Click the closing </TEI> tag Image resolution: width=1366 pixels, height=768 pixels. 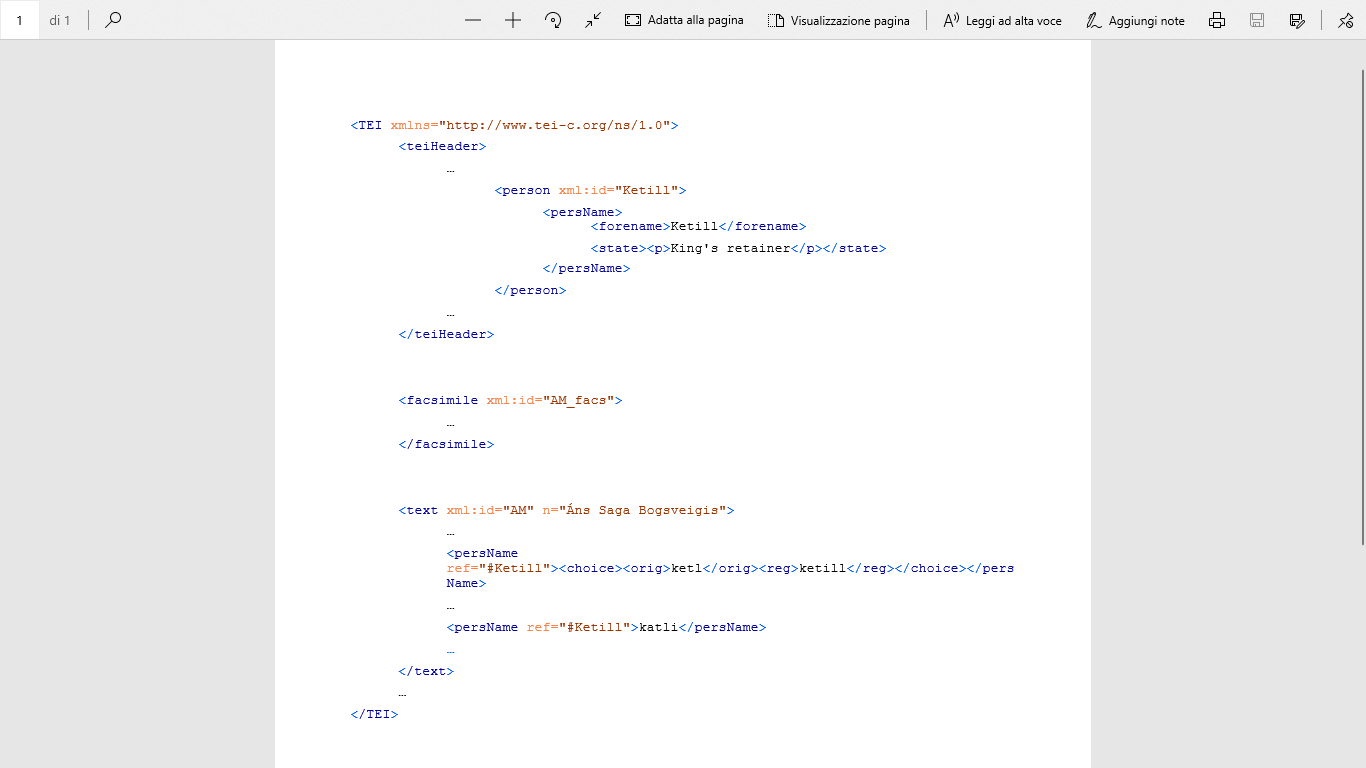[374, 714]
